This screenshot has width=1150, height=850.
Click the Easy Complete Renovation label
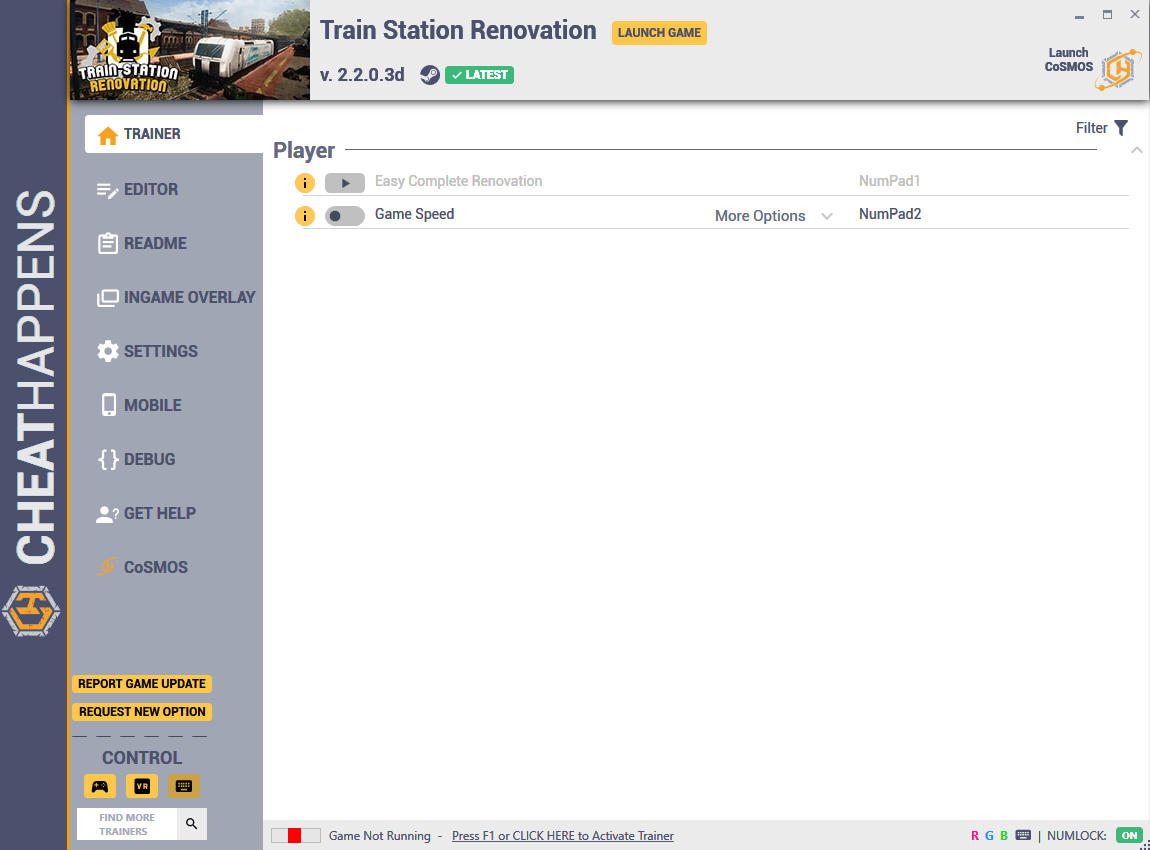pyautogui.click(x=458, y=181)
